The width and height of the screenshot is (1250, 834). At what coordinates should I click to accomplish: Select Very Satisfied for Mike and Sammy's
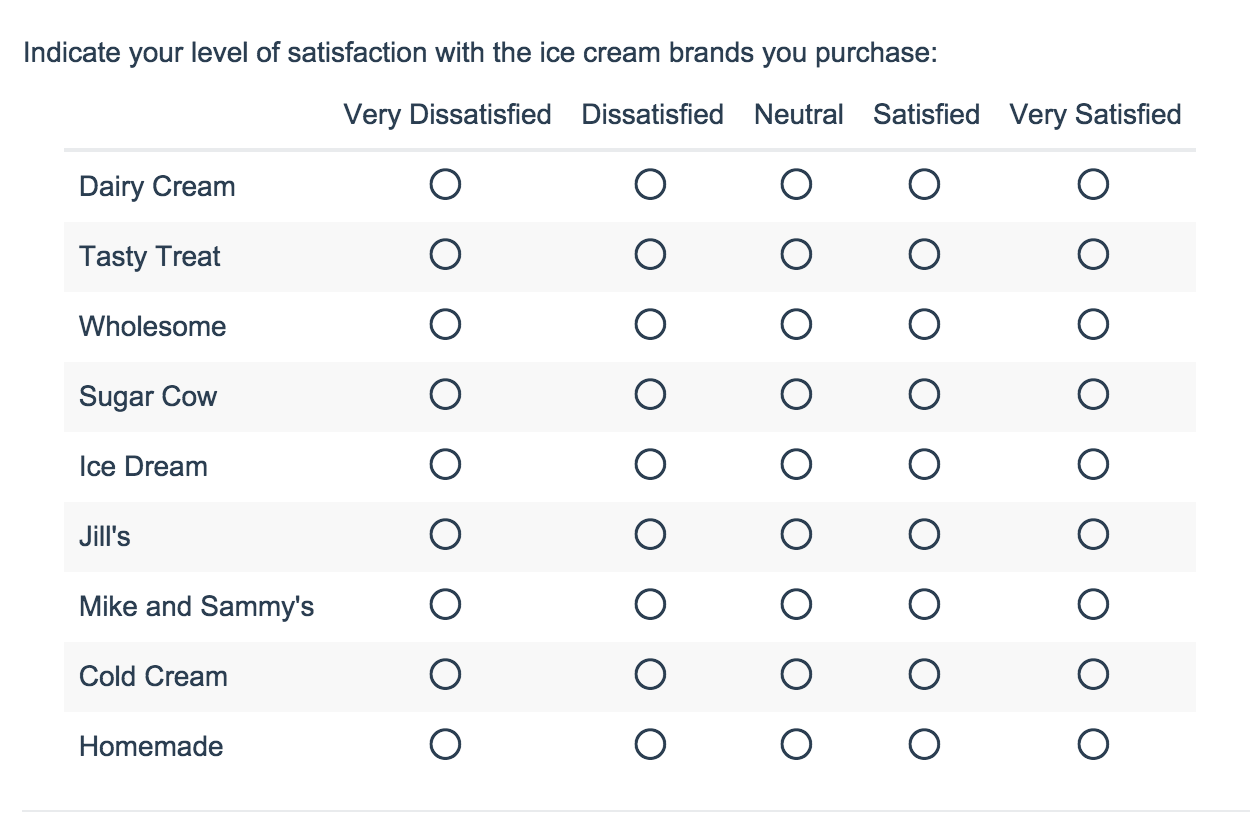tap(1093, 605)
